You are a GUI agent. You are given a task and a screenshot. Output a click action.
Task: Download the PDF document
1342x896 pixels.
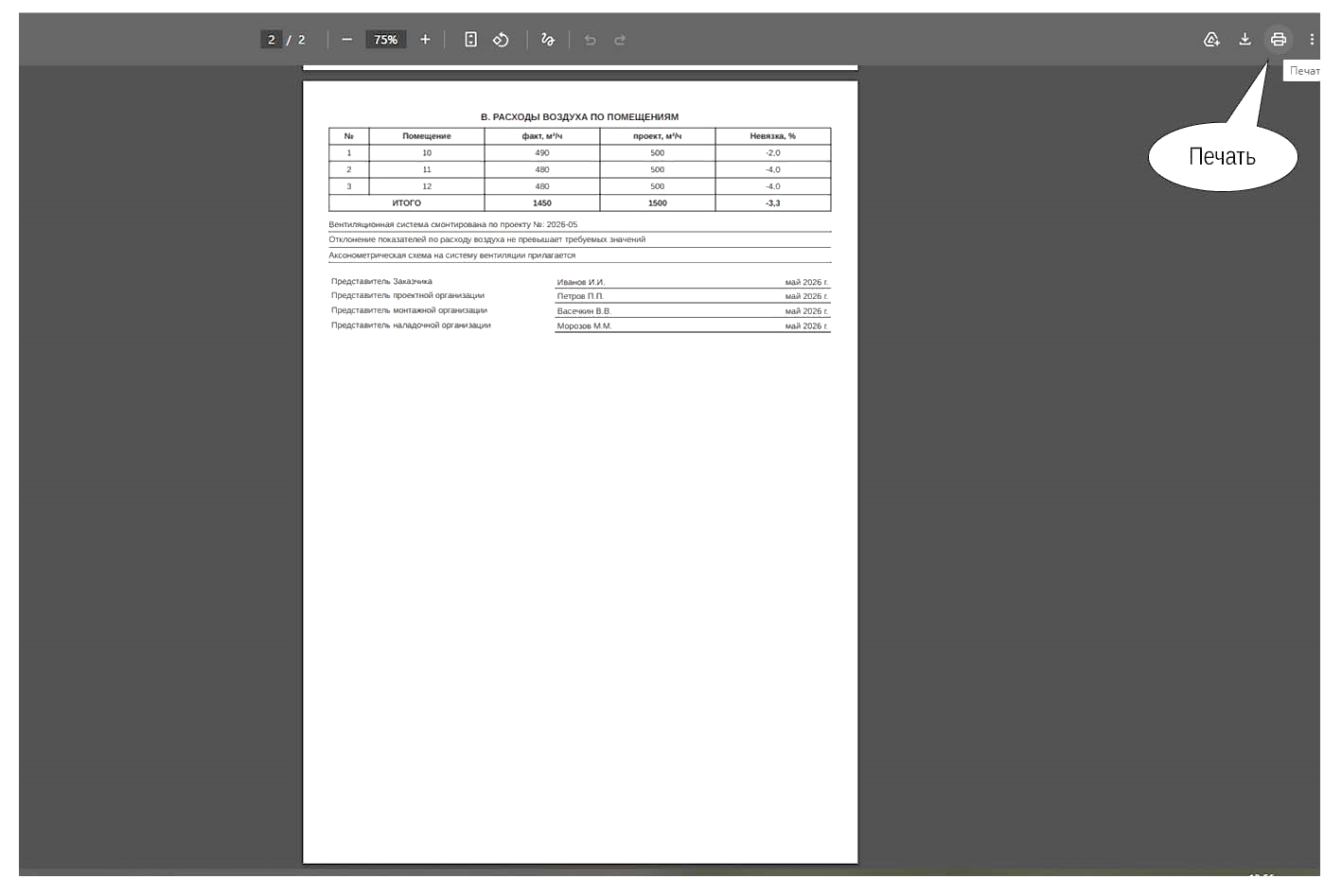pos(1245,40)
